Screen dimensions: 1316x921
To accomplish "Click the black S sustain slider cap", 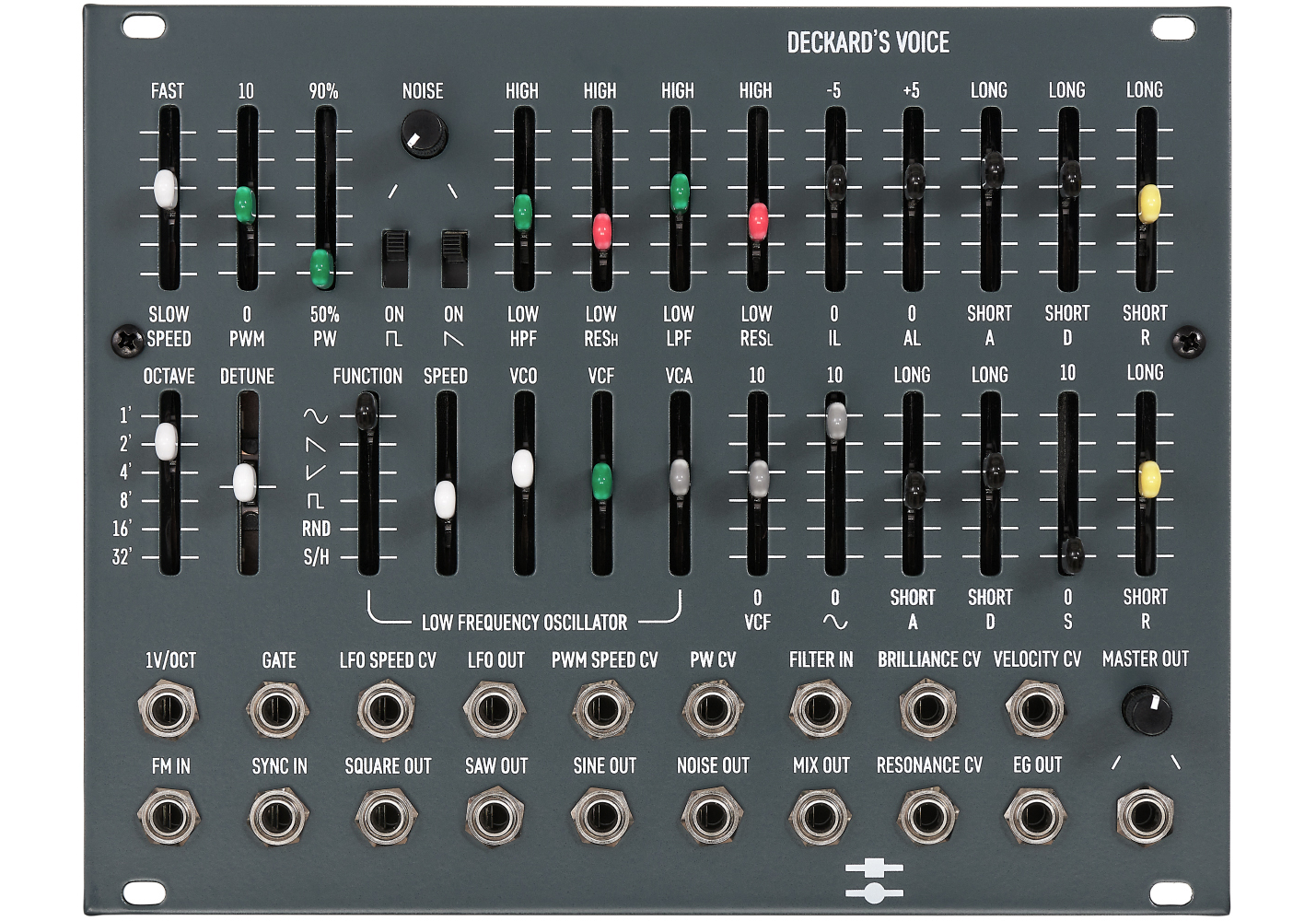I will (1073, 555).
